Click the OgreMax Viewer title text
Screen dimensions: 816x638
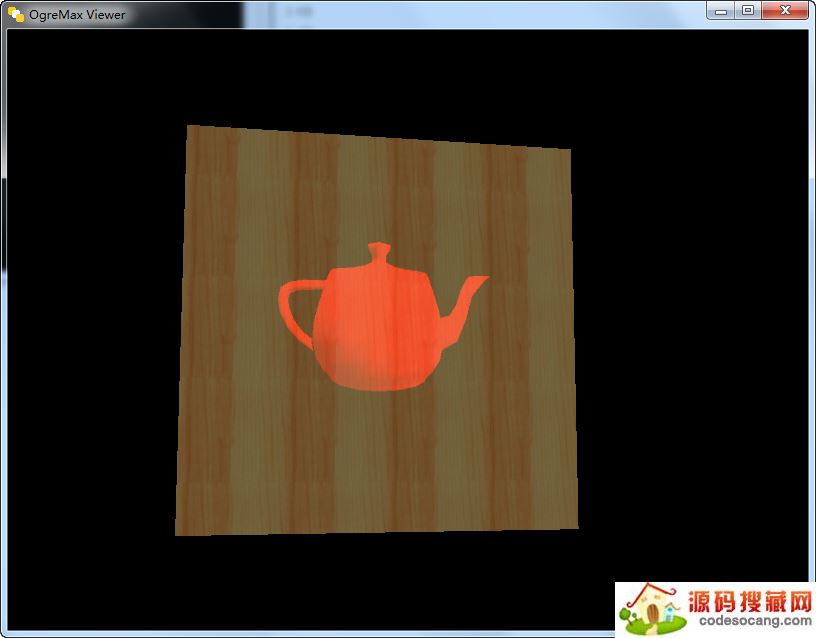[77, 15]
